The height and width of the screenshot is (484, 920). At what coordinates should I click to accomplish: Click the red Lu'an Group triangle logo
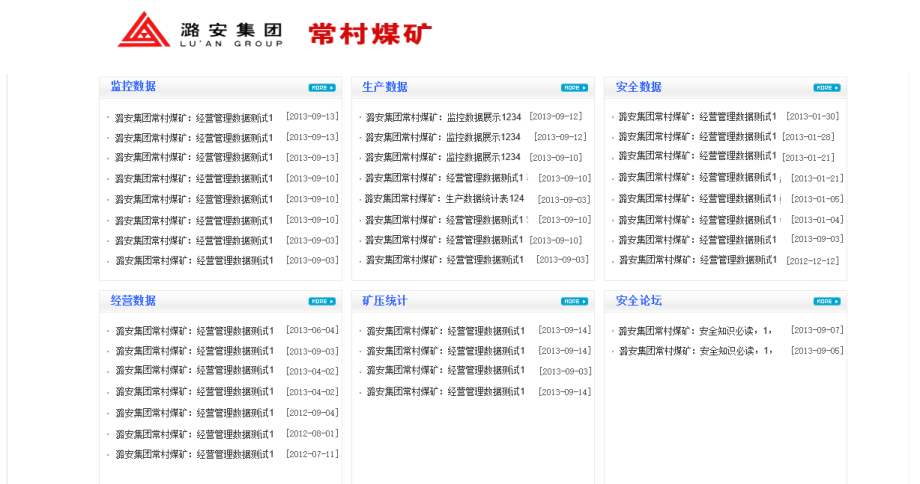click(144, 30)
